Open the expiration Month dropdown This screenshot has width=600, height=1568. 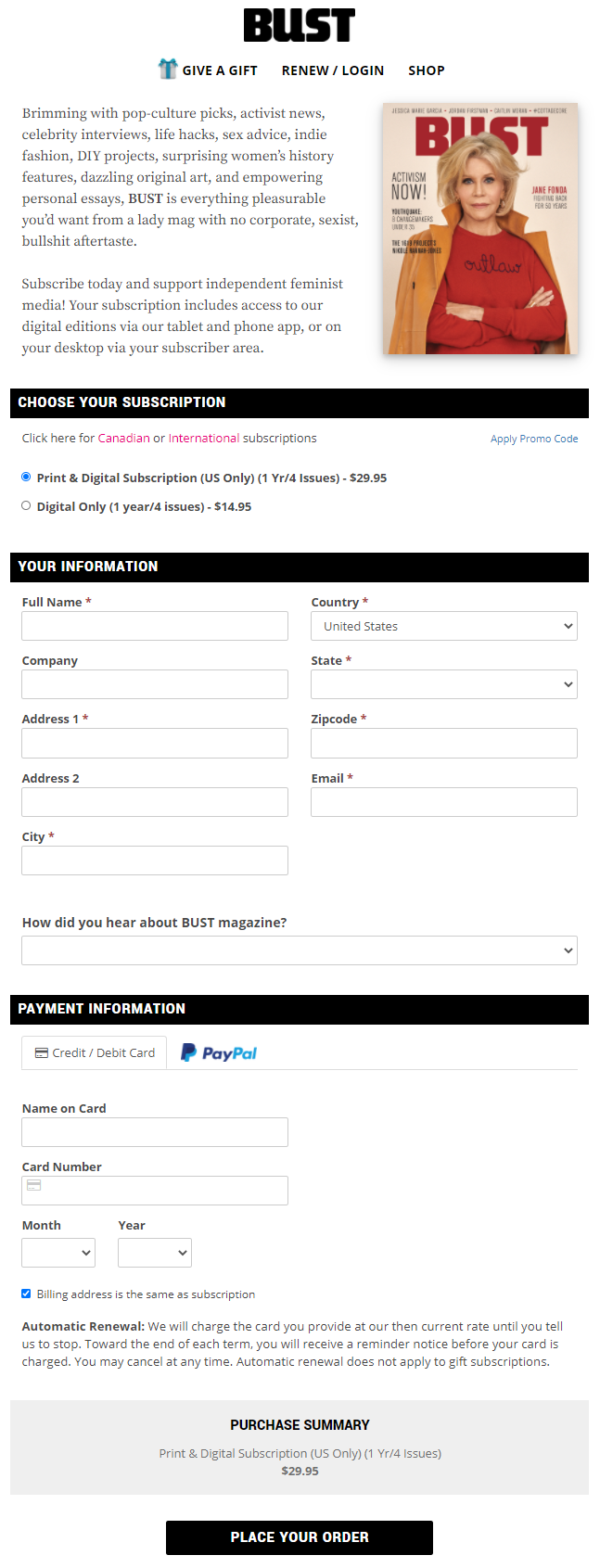pos(57,1253)
